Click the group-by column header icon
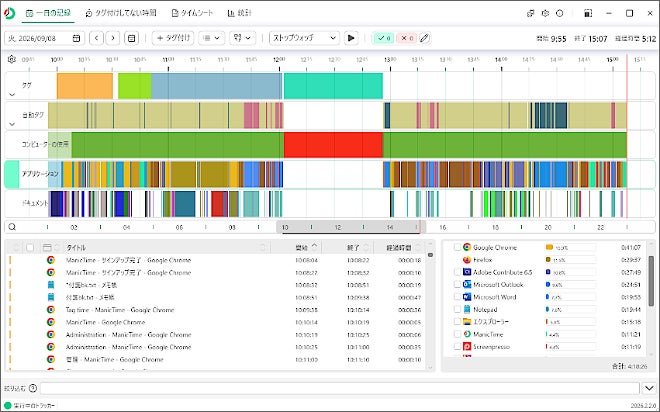Image resolution: width=660 pixels, height=412 pixels. click(47, 247)
